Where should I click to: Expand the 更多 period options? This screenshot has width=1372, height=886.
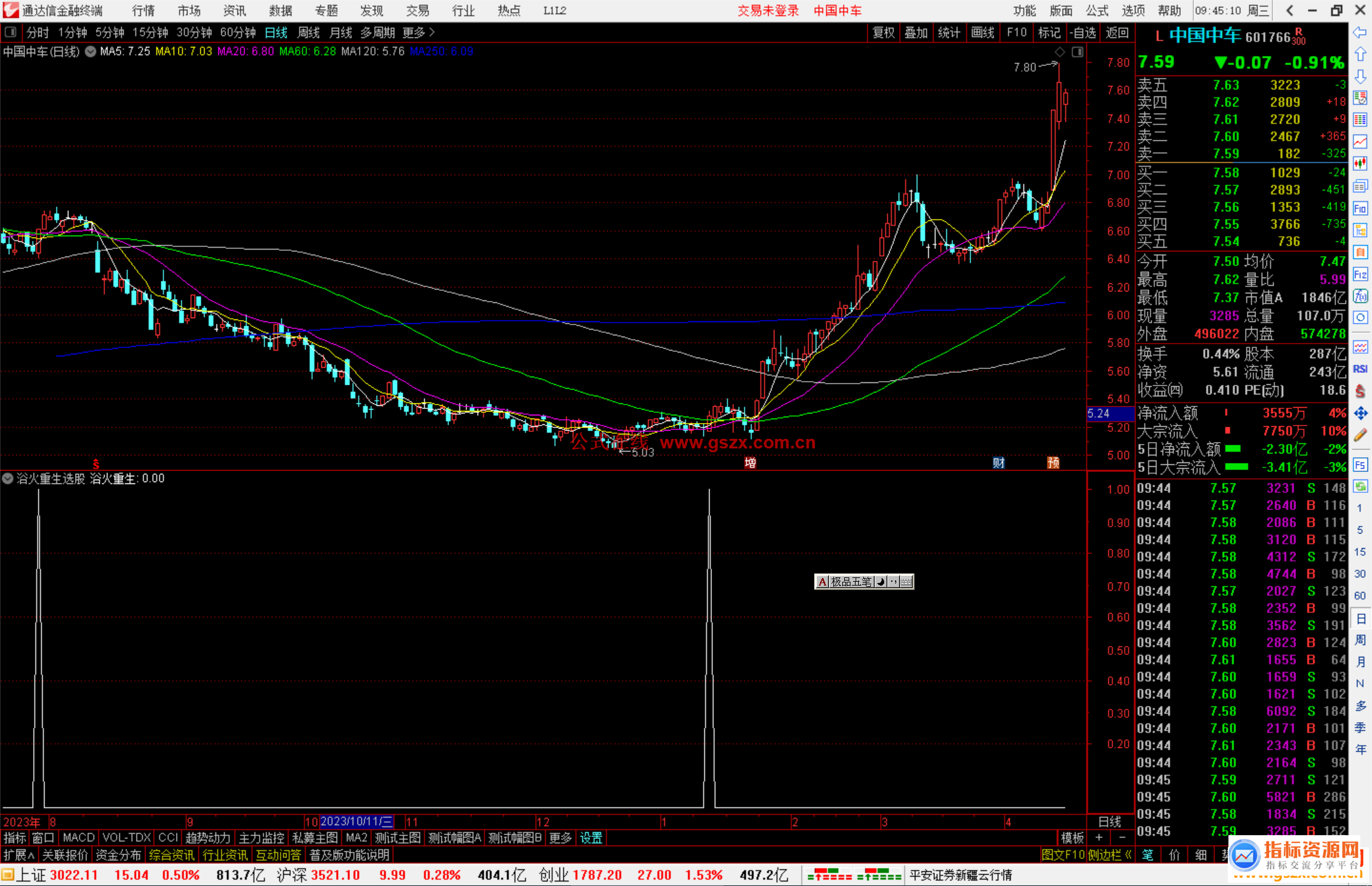tap(418, 32)
